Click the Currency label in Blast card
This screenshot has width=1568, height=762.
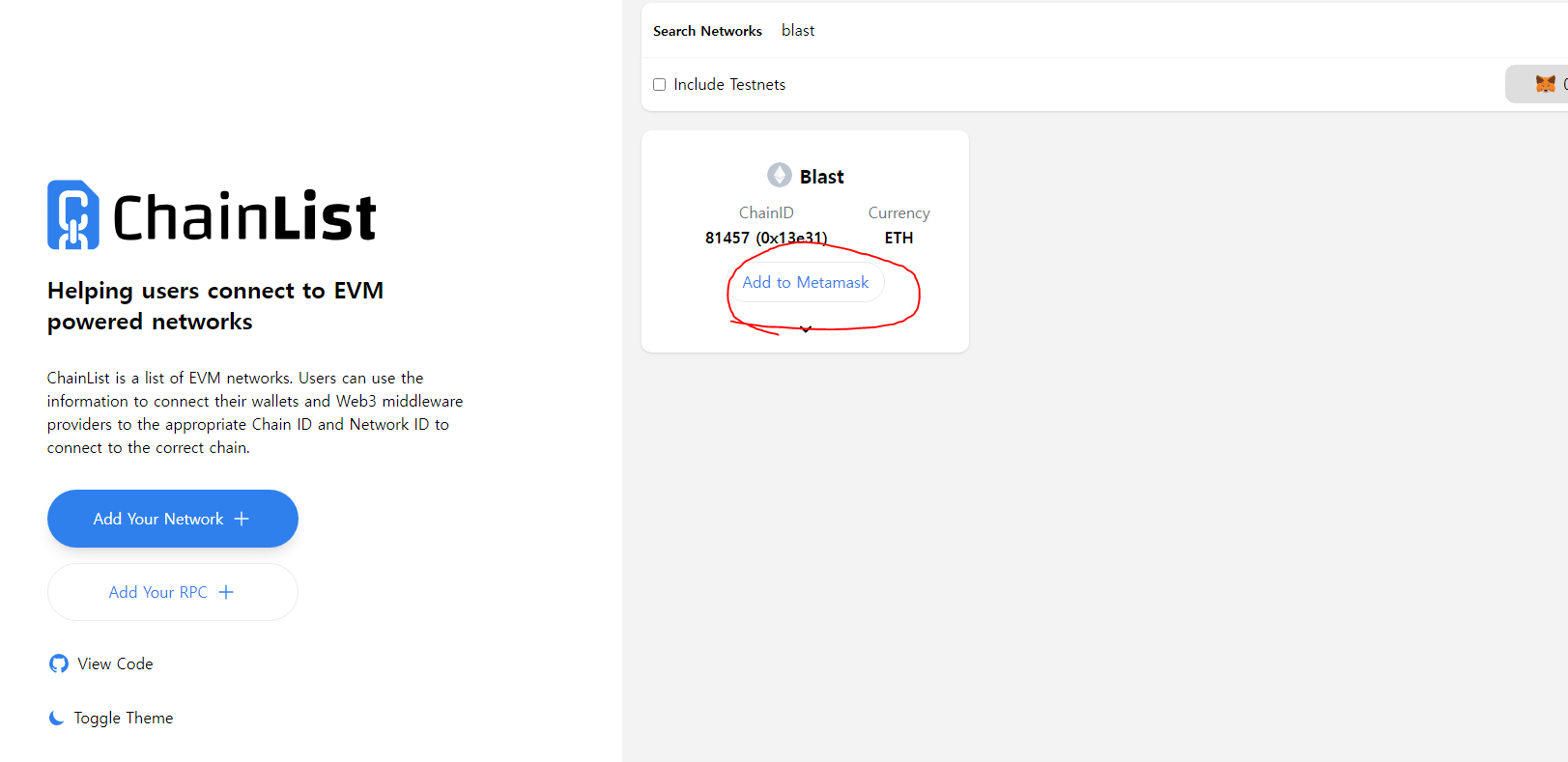point(898,213)
